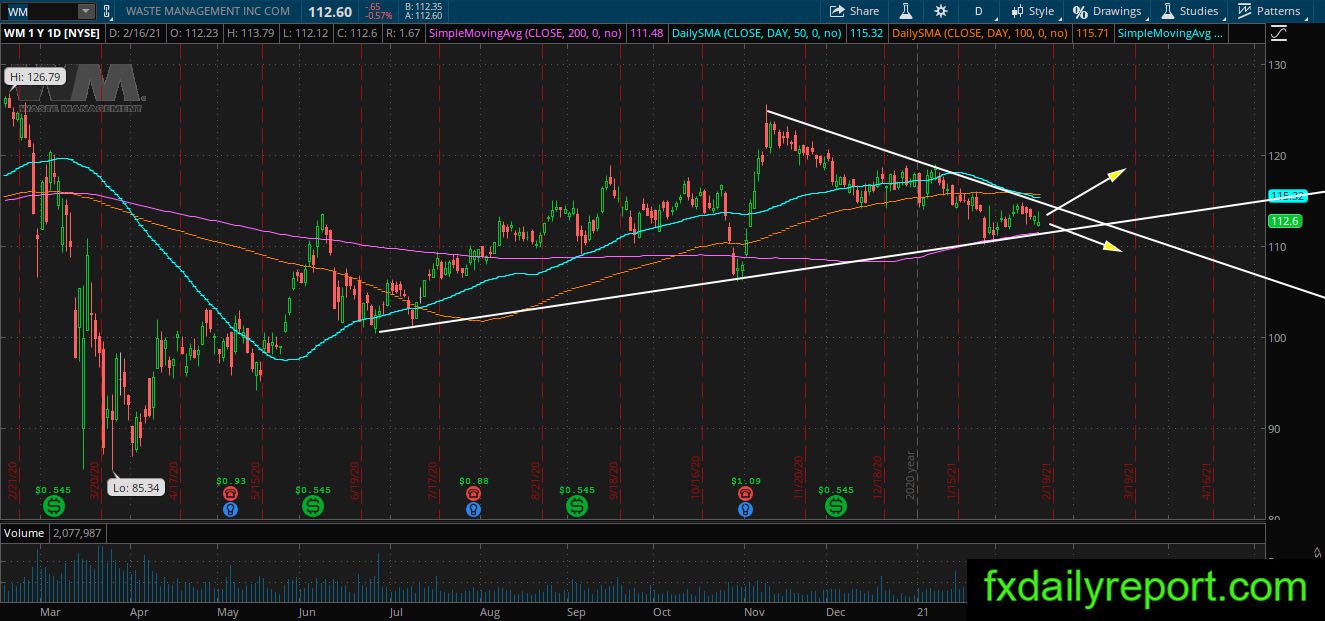
Task: Click the truncated SimpleMovingAvg study label
Action: pyautogui.click(x=1172, y=33)
